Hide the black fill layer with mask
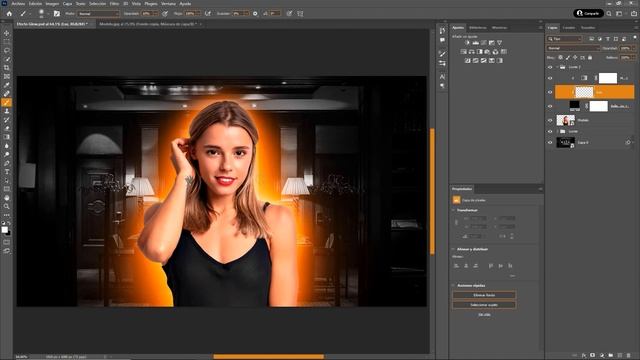Image resolution: width=640 pixels, height=360 pixels. (550, 106)
